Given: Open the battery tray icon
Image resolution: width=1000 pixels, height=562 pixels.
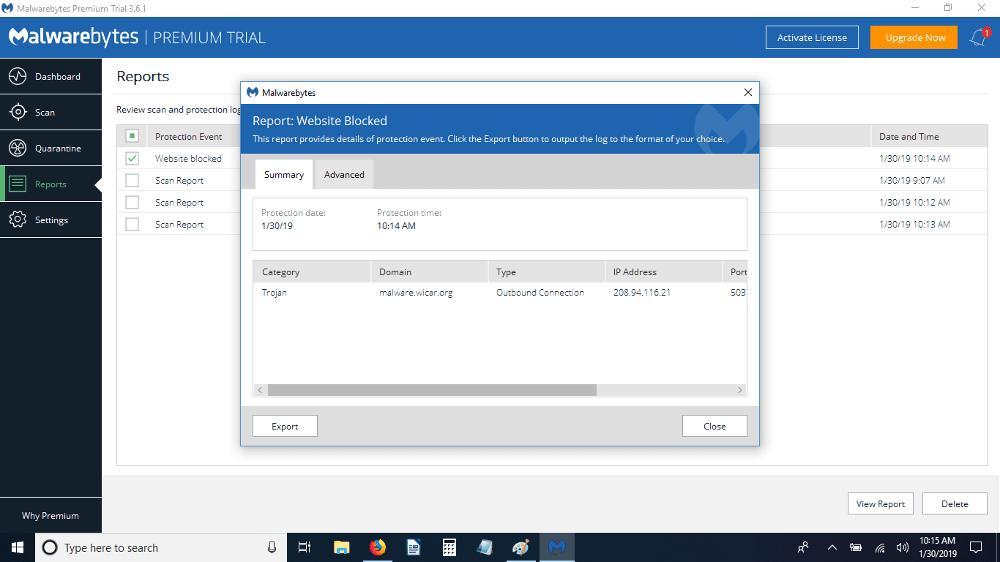Looking at the screenshot, I should coord(856,547).
